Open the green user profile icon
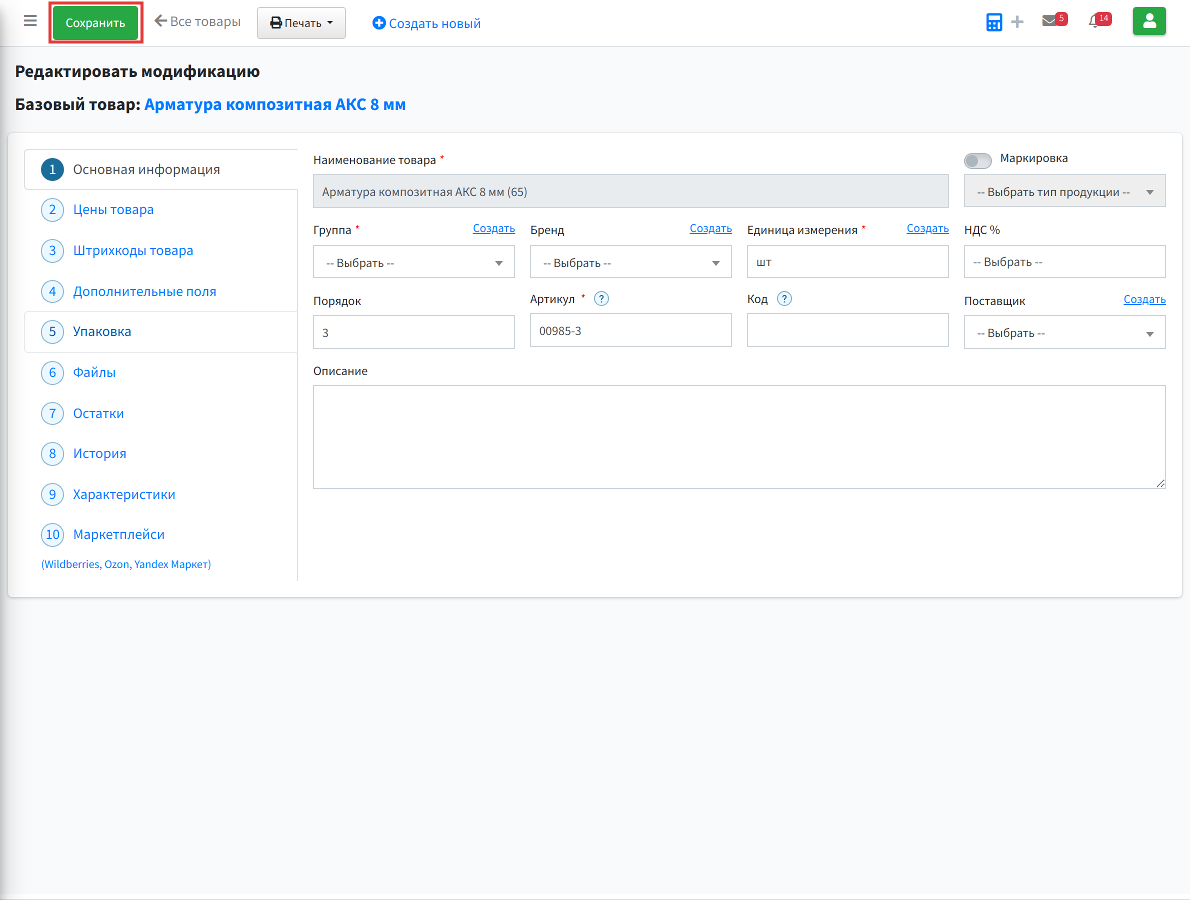 [1149, 21]
